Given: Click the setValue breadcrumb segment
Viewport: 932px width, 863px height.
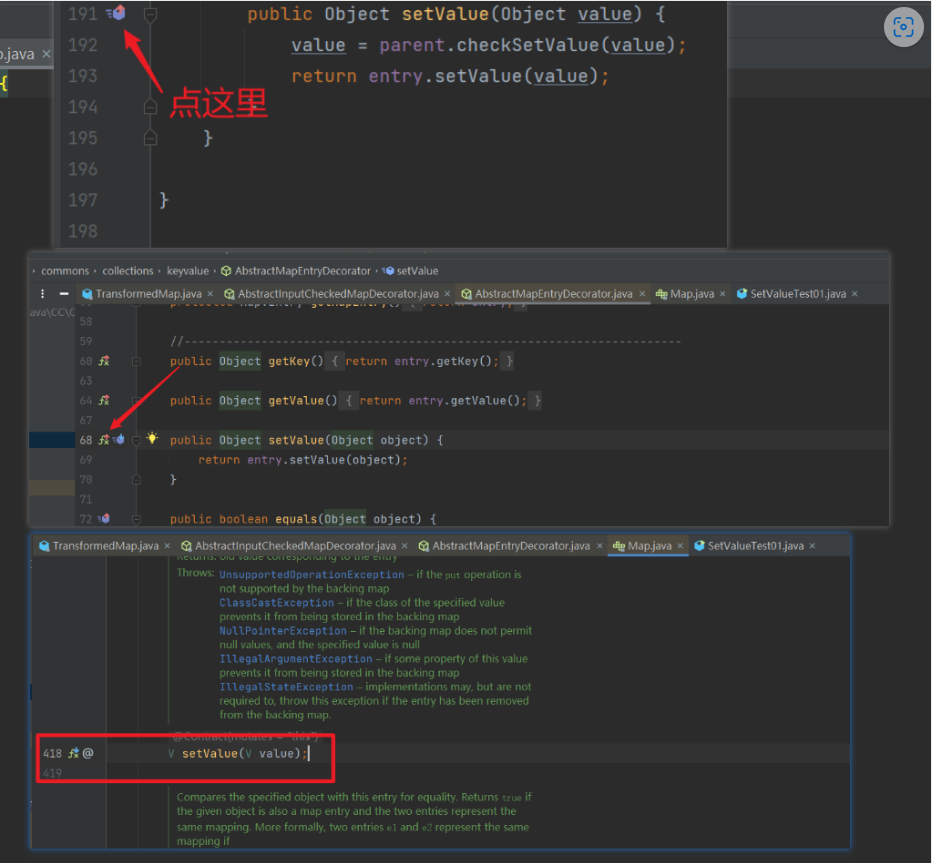Looking at the screenshot, I should click(411, 271).
